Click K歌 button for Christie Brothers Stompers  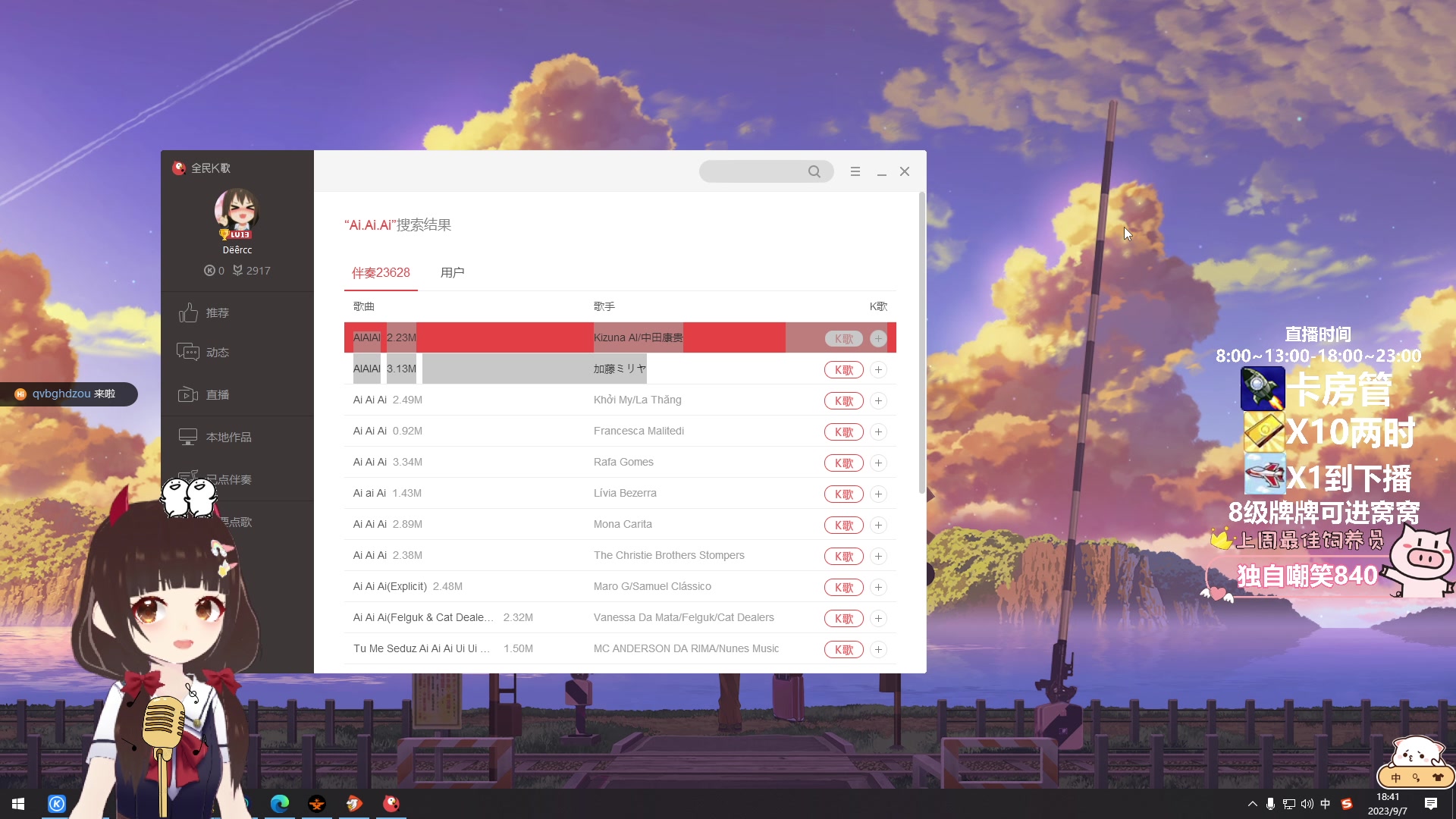pyautogui.click(x=844, y=556)
